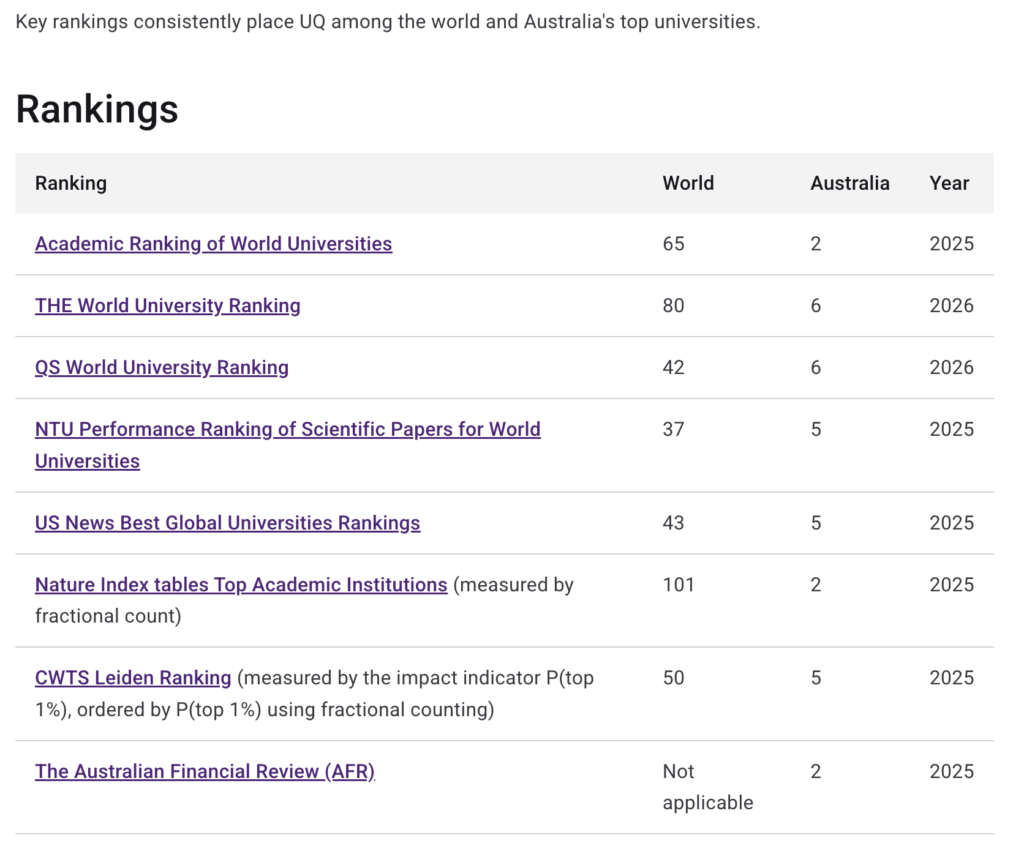Follow the QS World University Ranking link
This screenshot has width=1024, height=857.
pos(161,367)
